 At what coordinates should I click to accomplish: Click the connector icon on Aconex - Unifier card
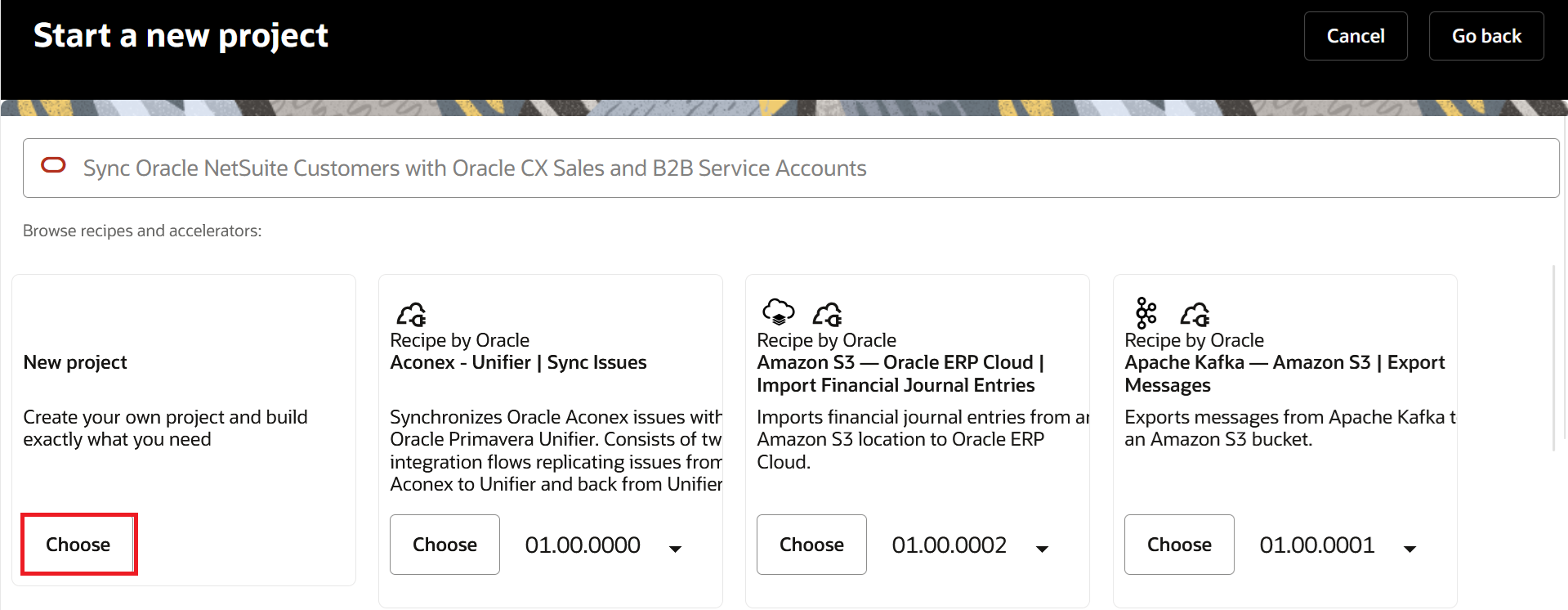[x=411, y=313]
